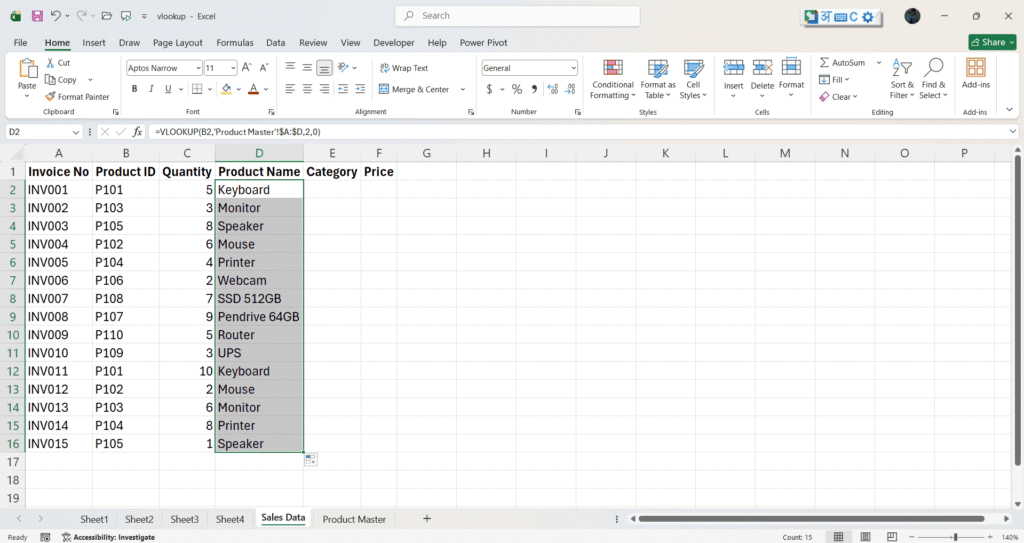
Task: Bottom align cell contents
Action: click(x=324, y=67)
